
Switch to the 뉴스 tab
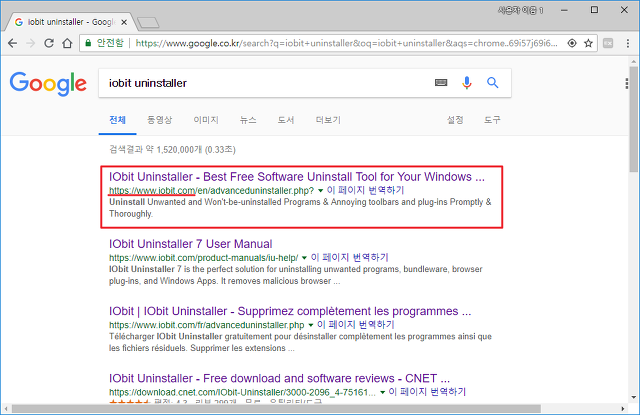(248, 120)
